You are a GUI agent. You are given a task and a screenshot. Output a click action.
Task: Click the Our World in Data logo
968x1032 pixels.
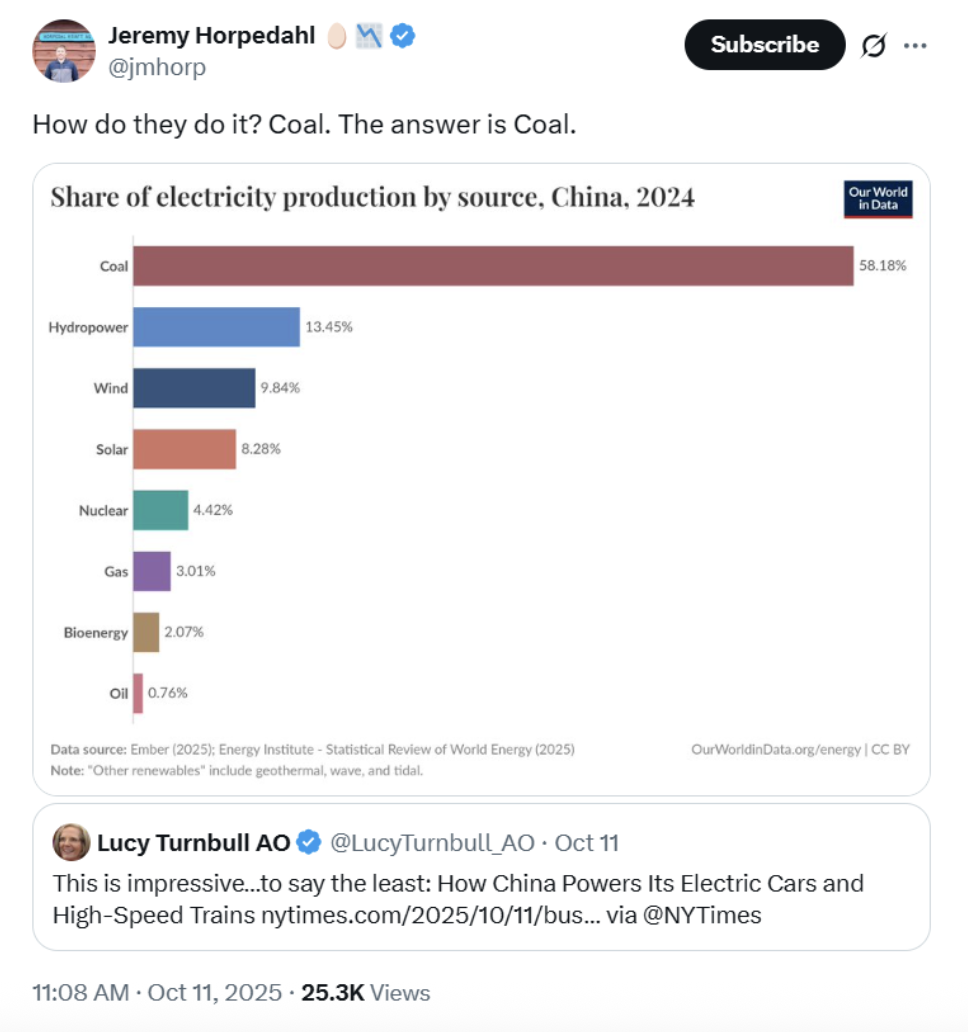click(x=879, y=199)
